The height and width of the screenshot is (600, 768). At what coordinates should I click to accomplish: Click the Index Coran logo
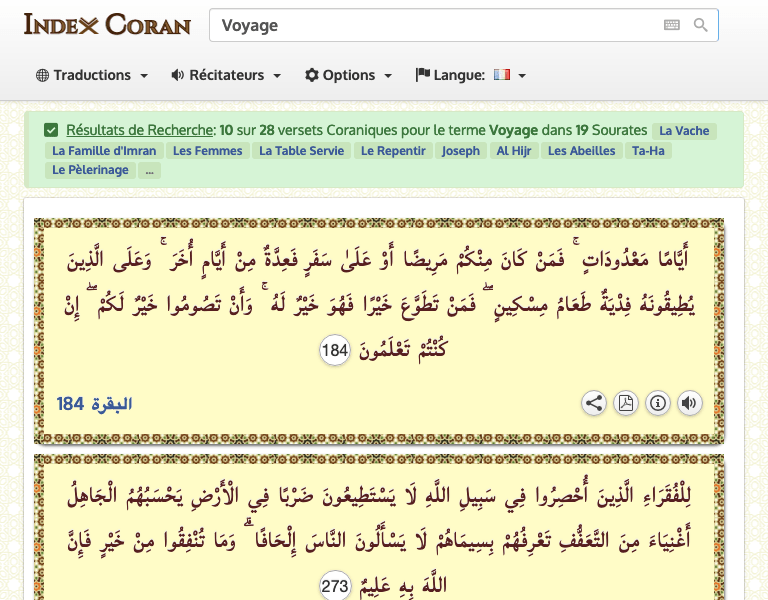107,24
